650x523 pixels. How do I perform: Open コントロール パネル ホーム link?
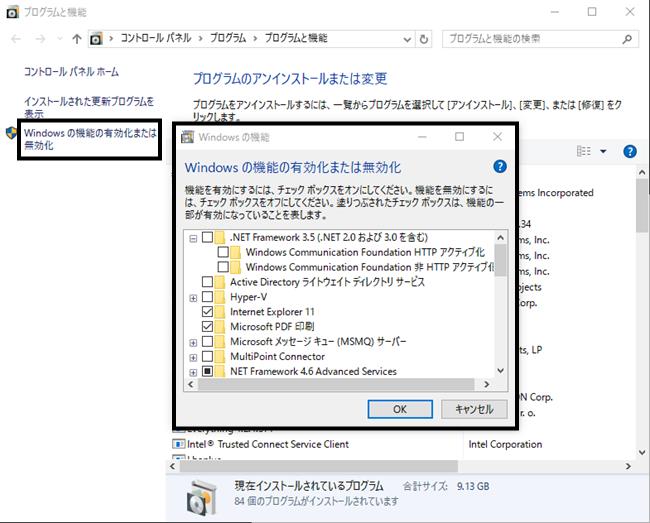coord(71,72)
